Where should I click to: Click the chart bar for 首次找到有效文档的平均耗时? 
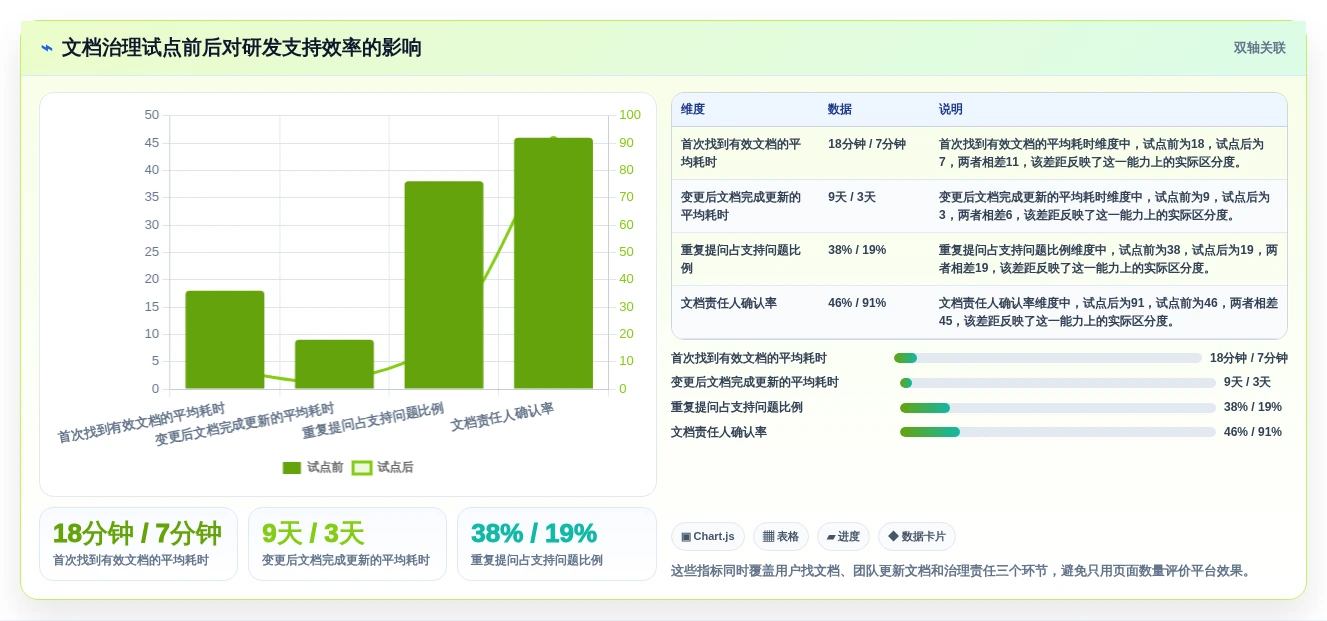pos(225,340)
